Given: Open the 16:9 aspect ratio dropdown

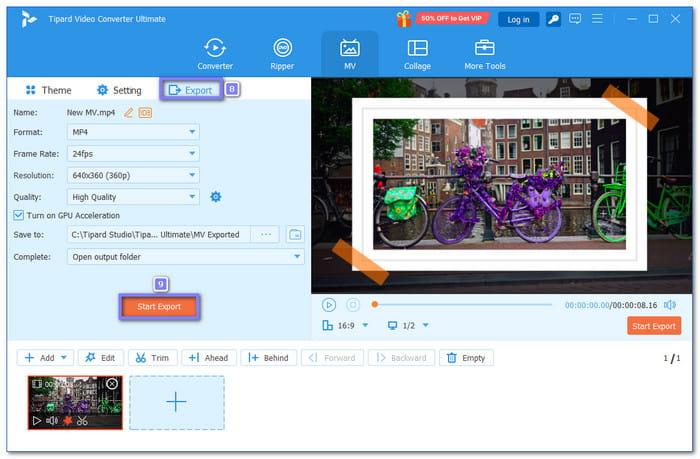Looking at the screenshot, I should coord(346,325).
